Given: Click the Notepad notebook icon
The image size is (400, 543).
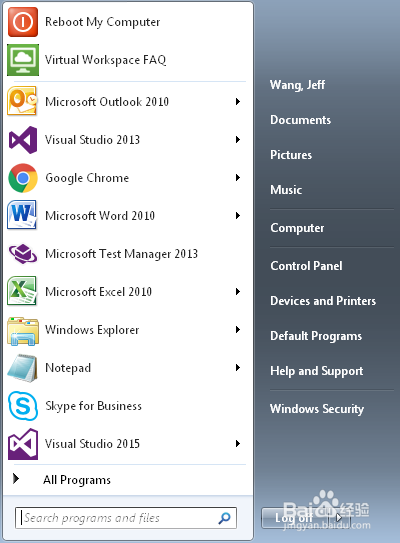Looking at the screenshot, I should click(23, 368).
